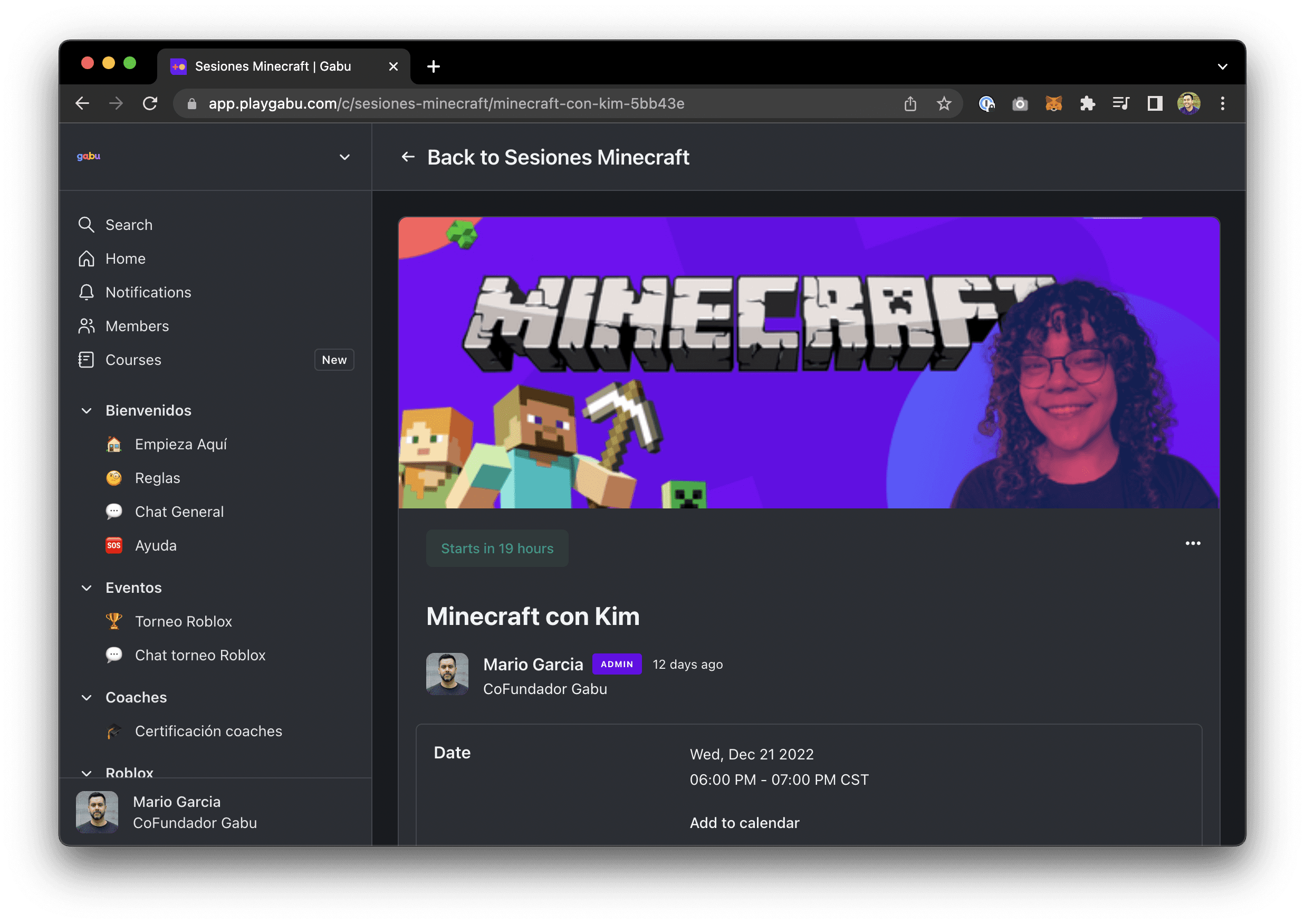The height and width of the screenshot is (924, 1305).
Task: Click the Members people icon
Action: coord(87,326)
